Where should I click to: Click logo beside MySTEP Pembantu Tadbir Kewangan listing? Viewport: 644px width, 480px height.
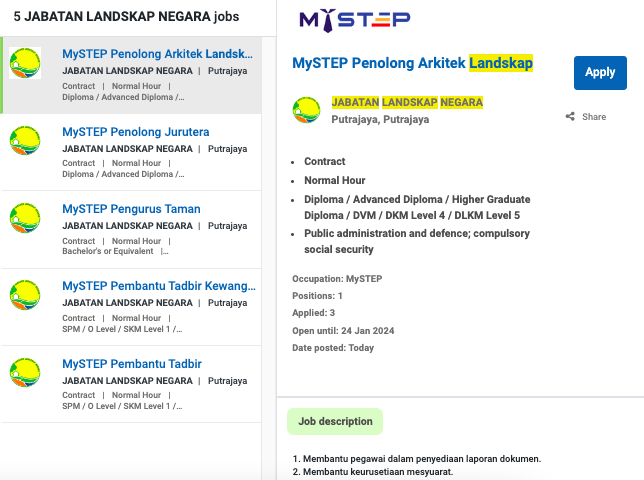coord(25,294)
